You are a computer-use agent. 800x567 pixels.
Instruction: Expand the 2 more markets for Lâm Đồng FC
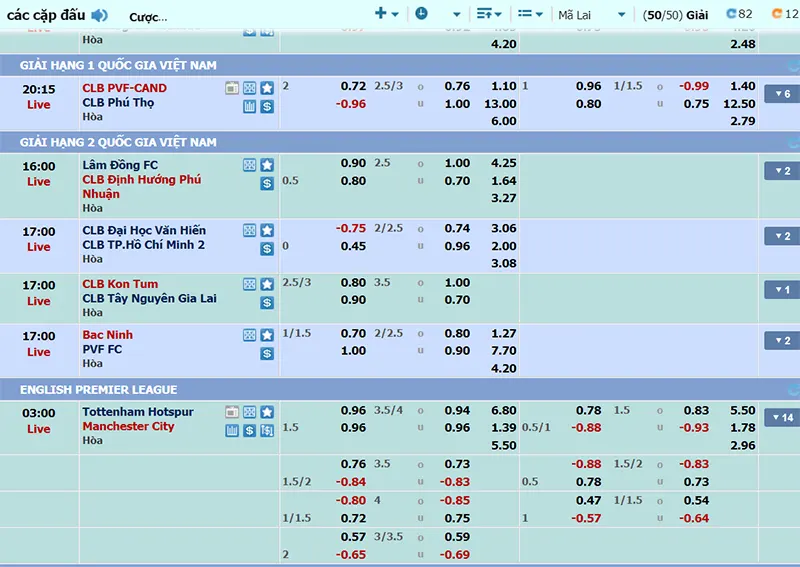pos(782,171)
